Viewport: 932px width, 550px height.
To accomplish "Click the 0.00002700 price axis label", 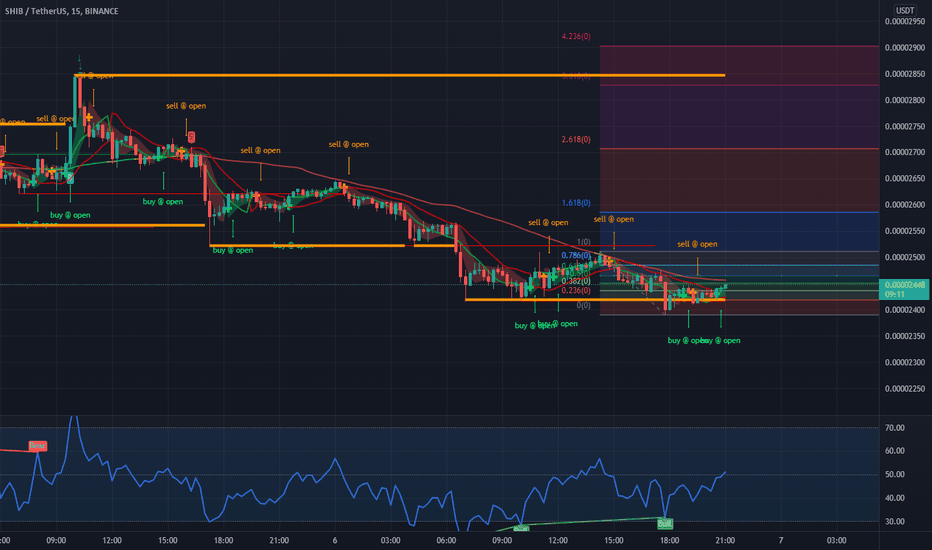I will [905, 152].
